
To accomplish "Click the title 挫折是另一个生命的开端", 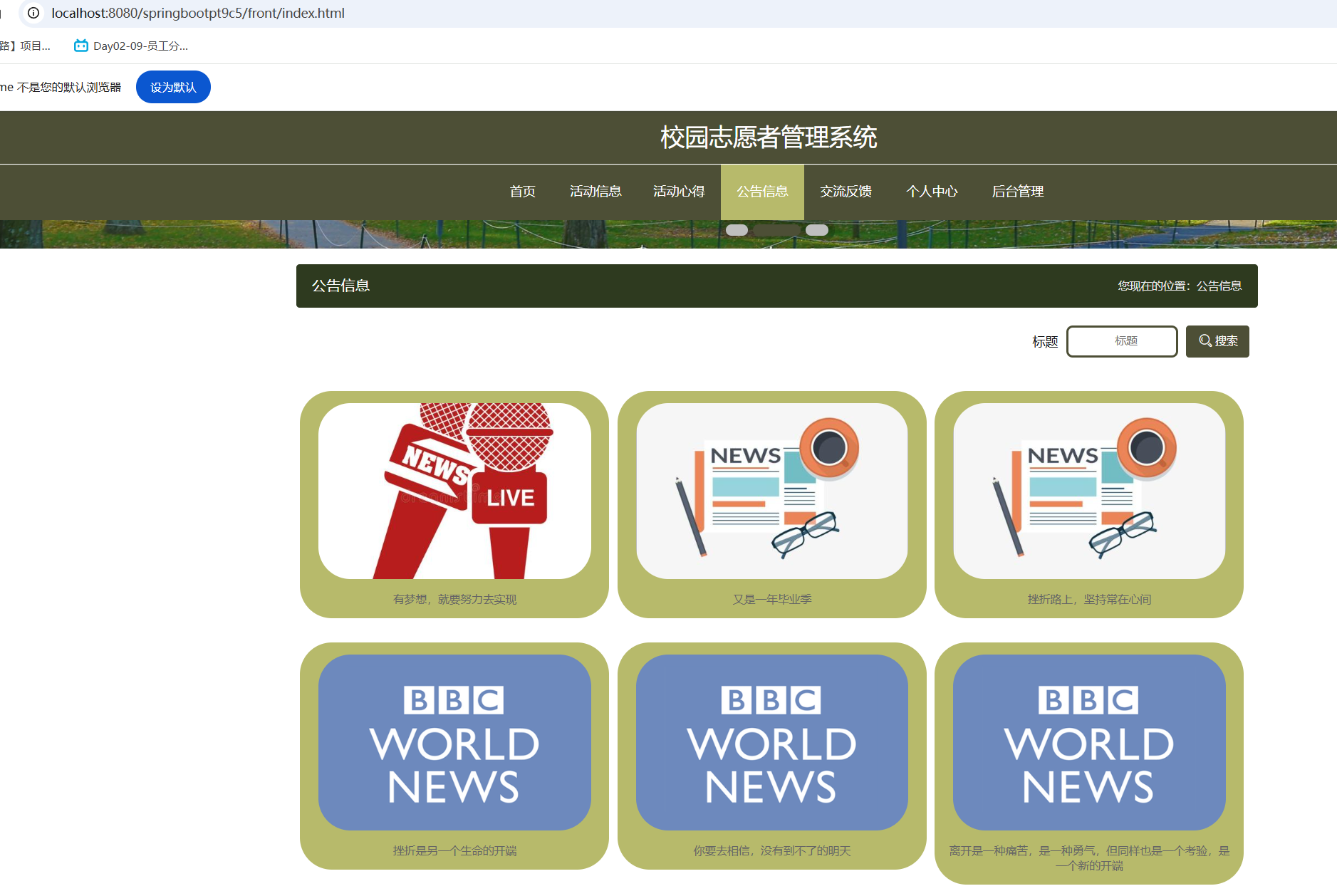I will click(x=454, y=851).
